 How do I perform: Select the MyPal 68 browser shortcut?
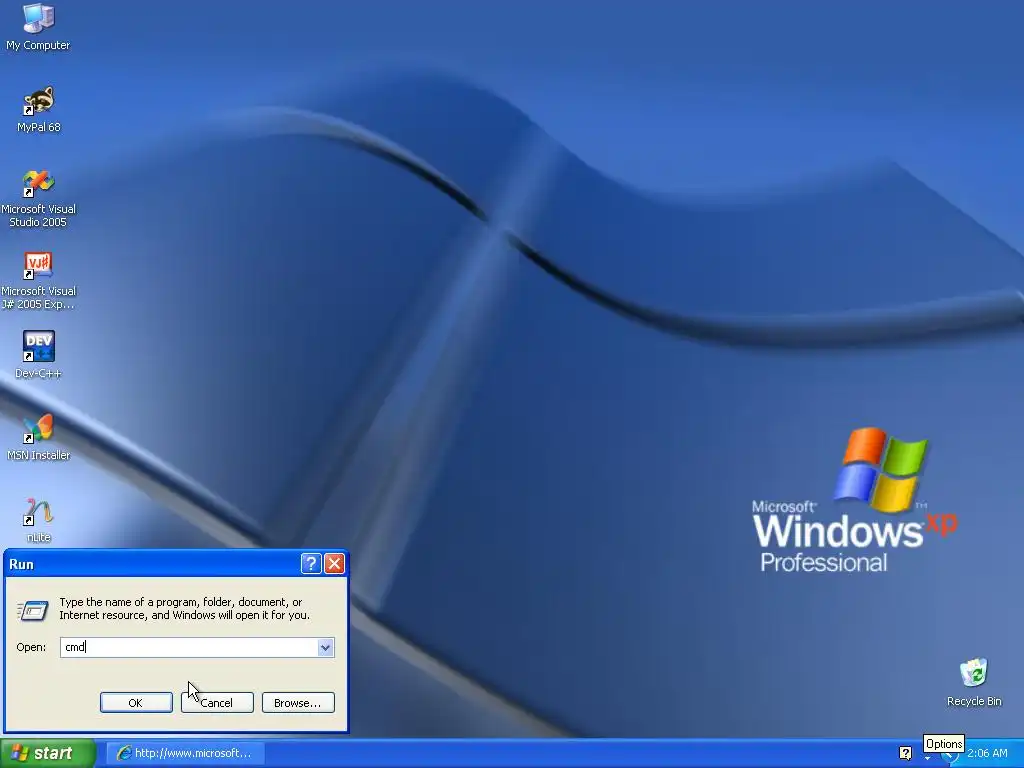click(x=38, y=109)
